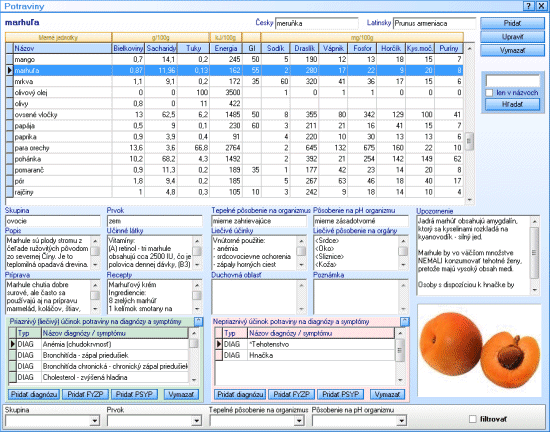Open the bottom Pôvod filter dropdown
The image size is (550, 432).
tap(196, 420)
